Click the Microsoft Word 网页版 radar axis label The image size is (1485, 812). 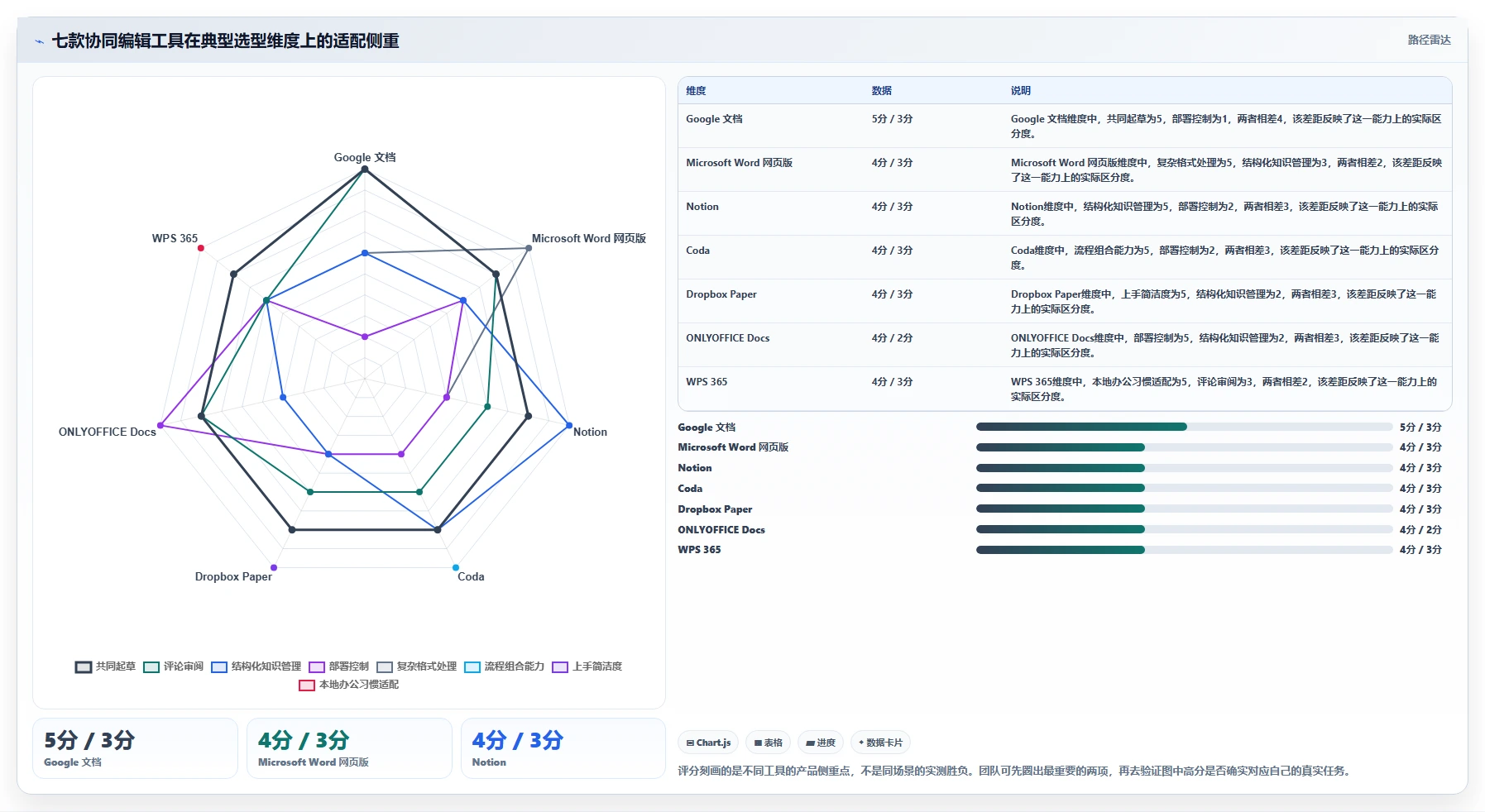click(589, 238)
